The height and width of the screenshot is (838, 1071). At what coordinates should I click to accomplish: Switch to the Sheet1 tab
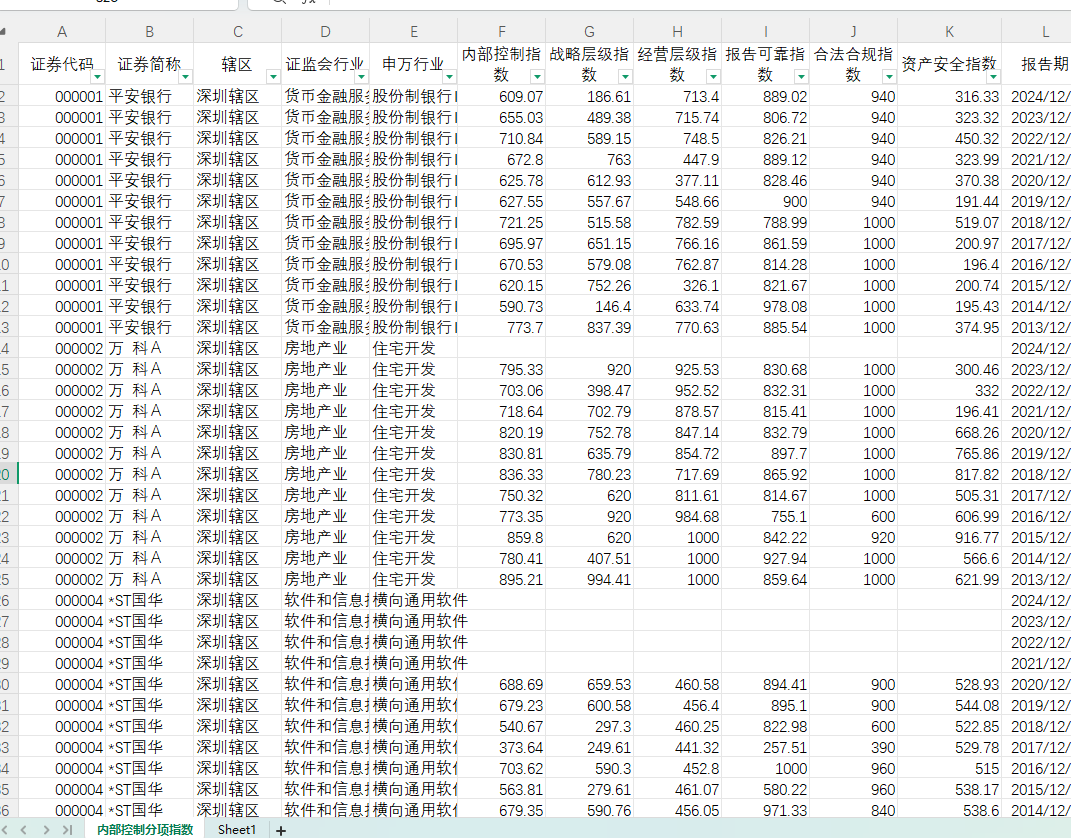(236, 830)
